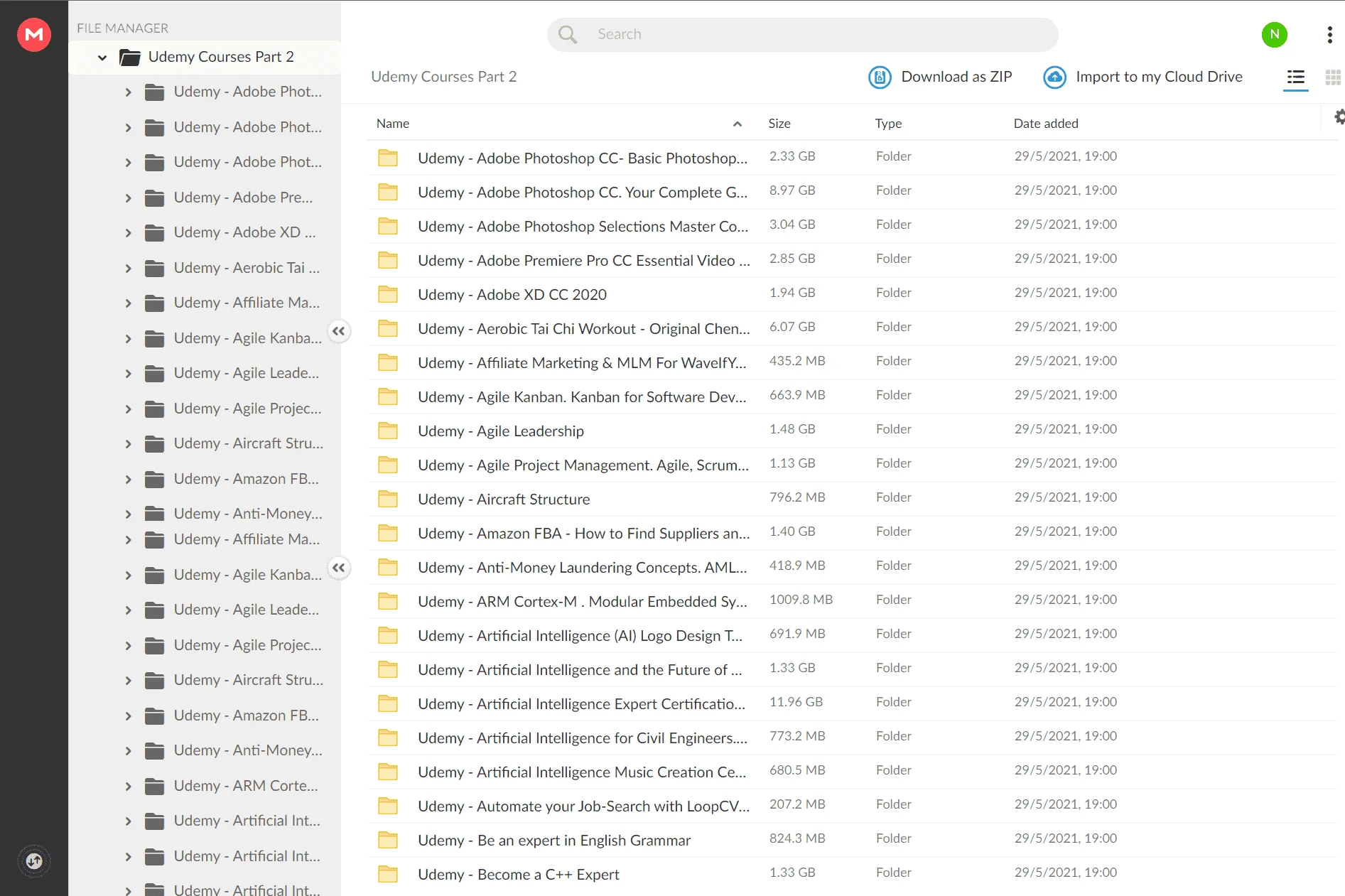Sort by Size column header

(779, 124)
